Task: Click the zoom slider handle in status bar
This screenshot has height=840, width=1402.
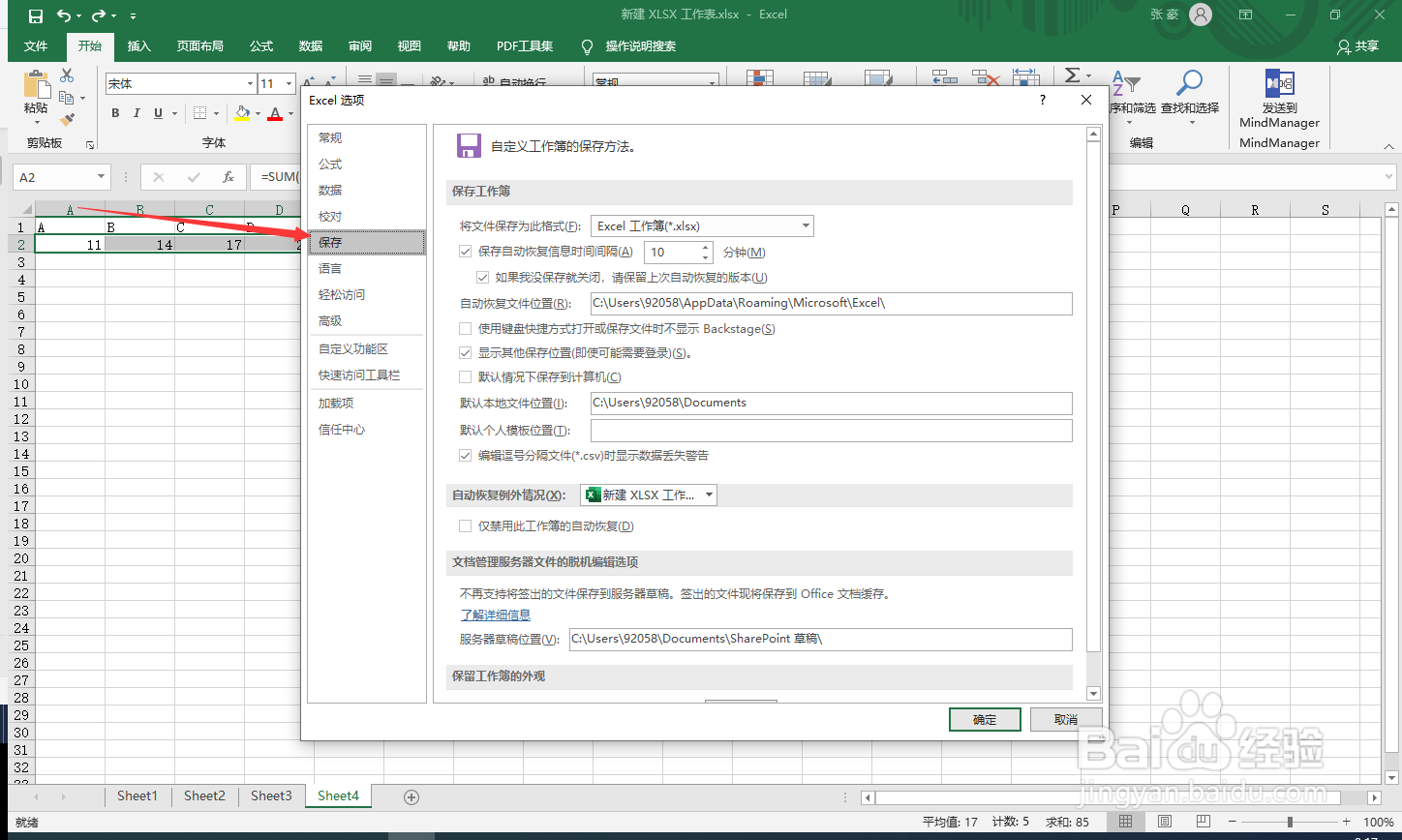Action: pyautogui.click(x=1290, y=822)
